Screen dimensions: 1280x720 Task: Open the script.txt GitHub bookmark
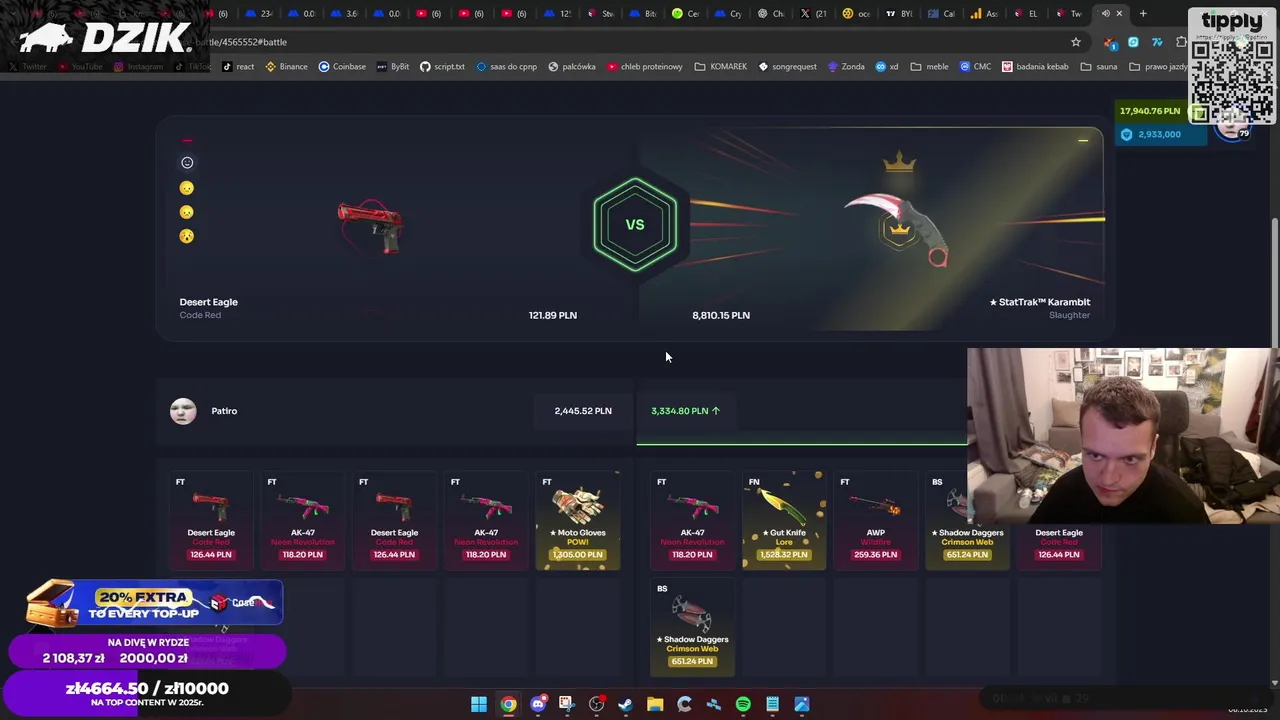pyautogui.click(x=442, y=67)
